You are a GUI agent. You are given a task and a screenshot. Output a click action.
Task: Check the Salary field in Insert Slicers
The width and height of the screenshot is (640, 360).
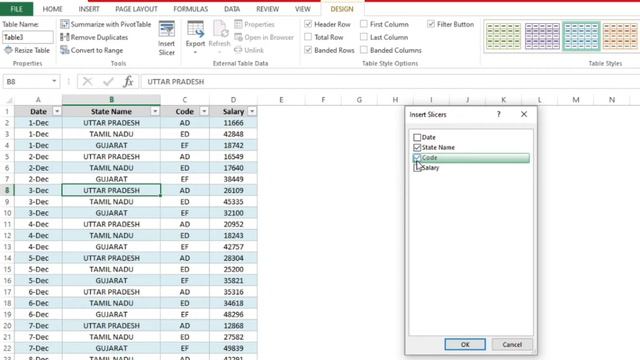point(417,168)
